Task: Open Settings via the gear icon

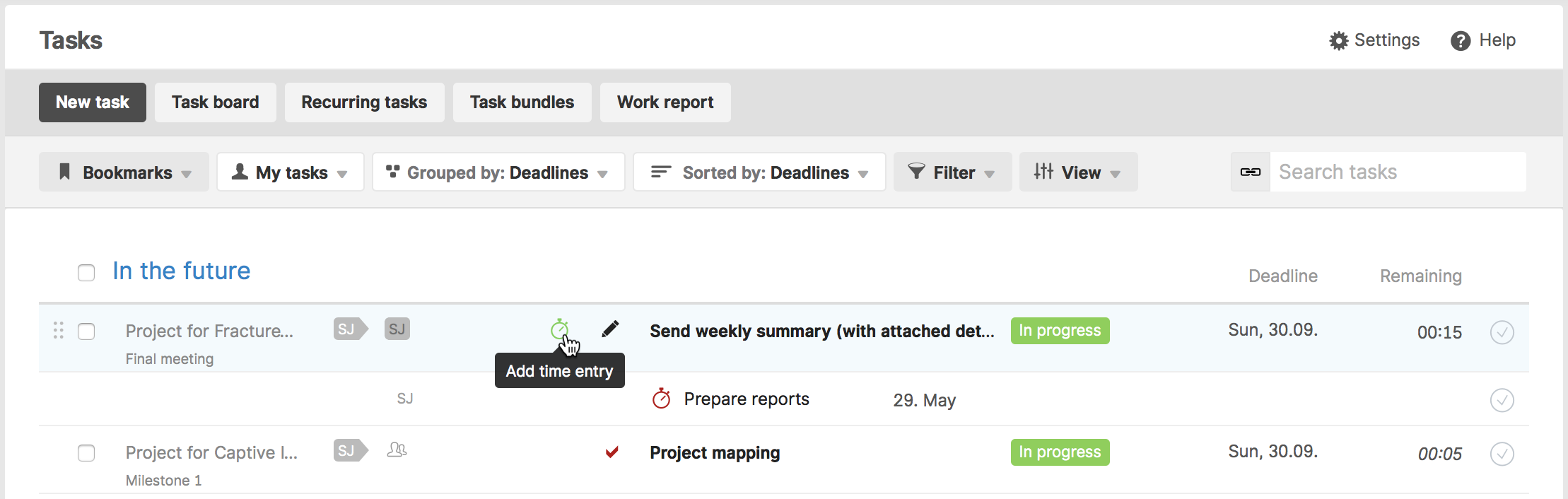Action: (1338, 41)
